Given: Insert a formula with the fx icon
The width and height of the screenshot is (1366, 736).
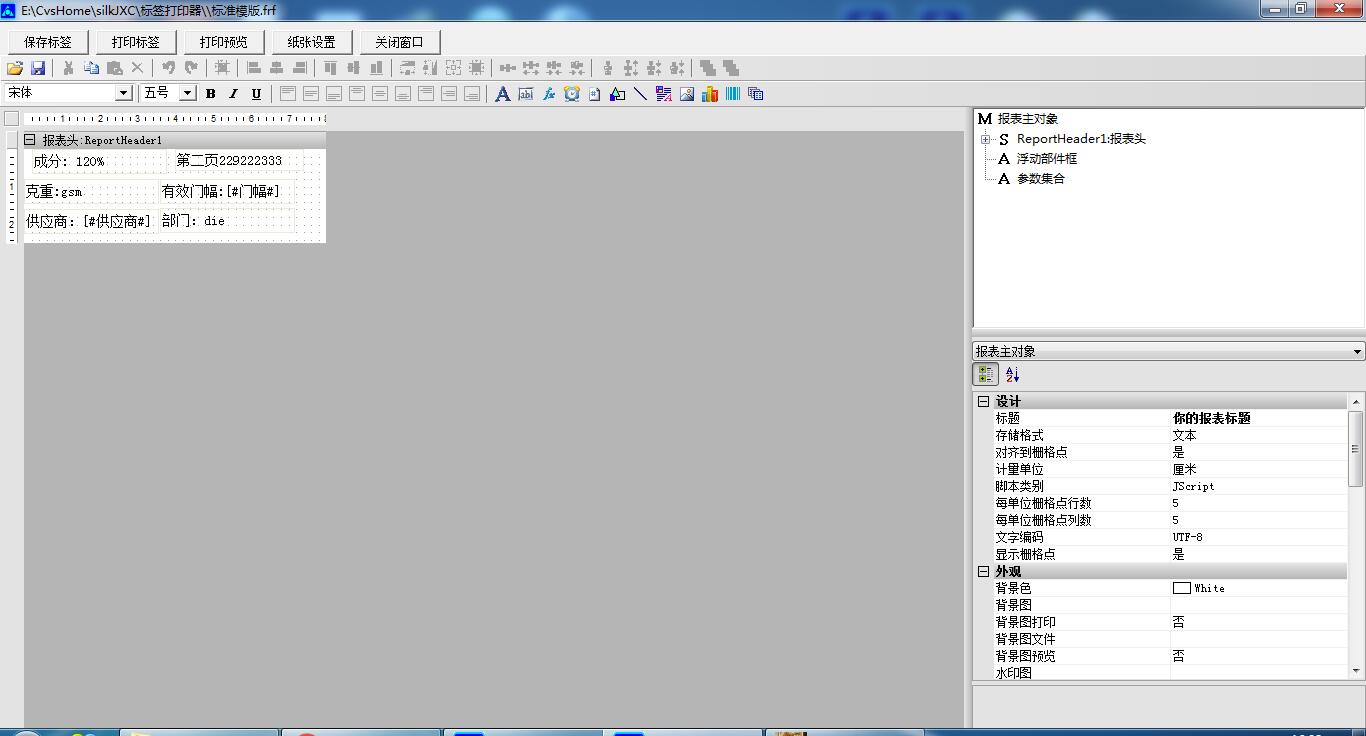Looking at the screenshot, I should point(548,94).
